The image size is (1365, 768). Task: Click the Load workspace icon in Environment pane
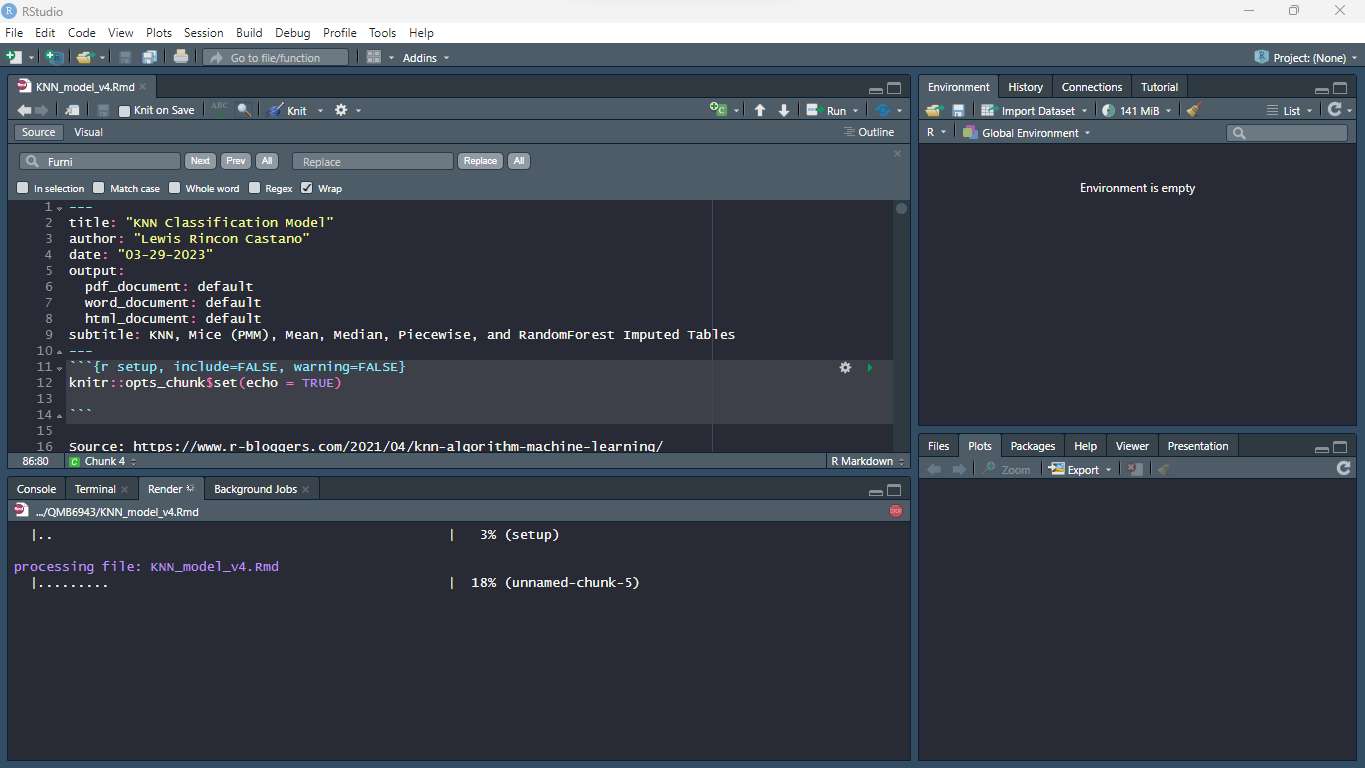click(x=934, y=111)
